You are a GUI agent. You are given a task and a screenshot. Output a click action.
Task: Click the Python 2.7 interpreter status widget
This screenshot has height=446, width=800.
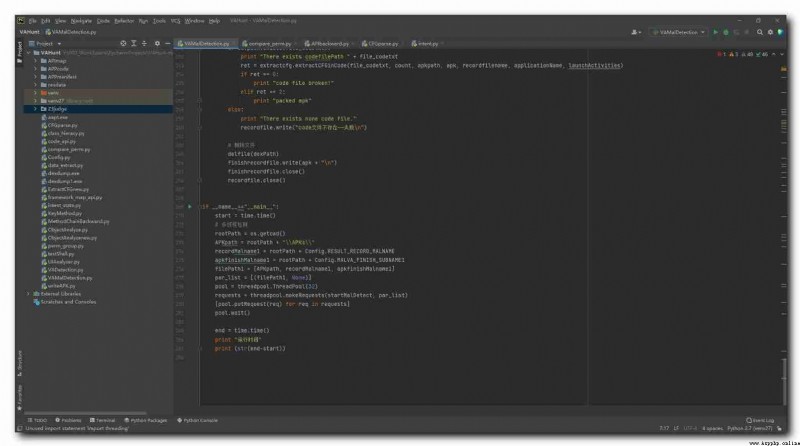pyautogui.click(x=750, y=429)
